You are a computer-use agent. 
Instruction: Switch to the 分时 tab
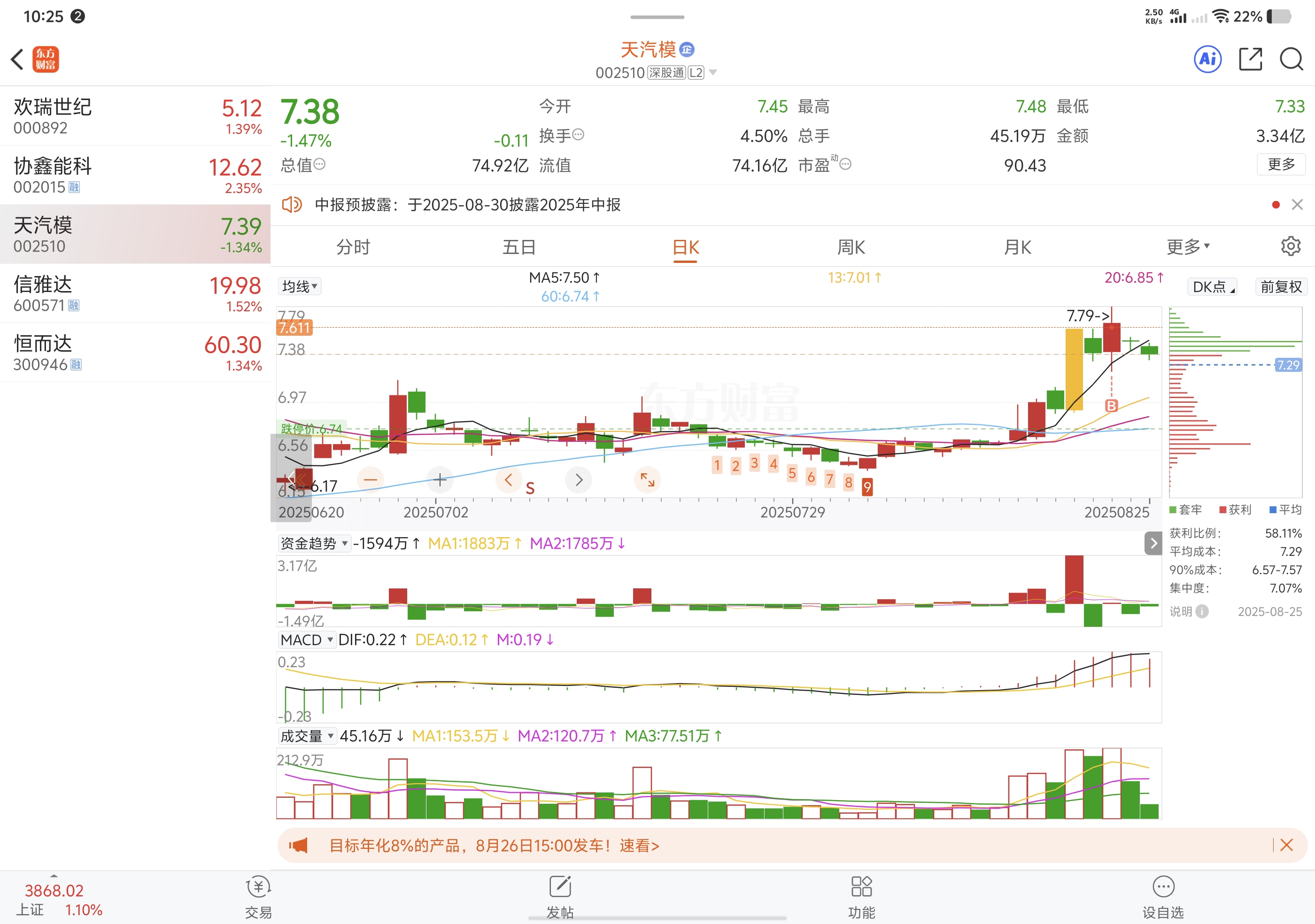pyautogui.click(x=353, y=247)
